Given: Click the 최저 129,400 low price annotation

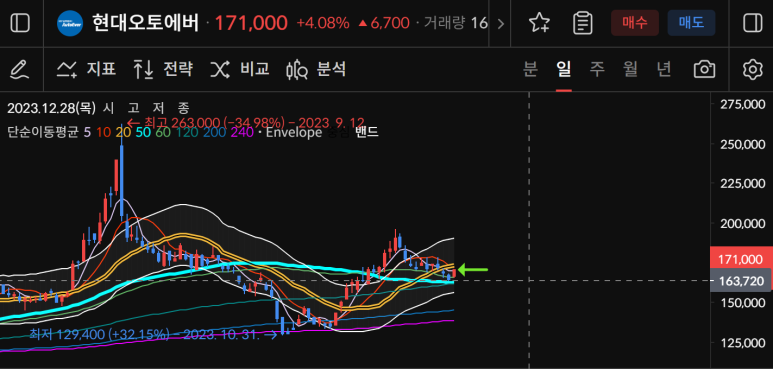Looking at the screenshot, I should click(x=153, y=335).
